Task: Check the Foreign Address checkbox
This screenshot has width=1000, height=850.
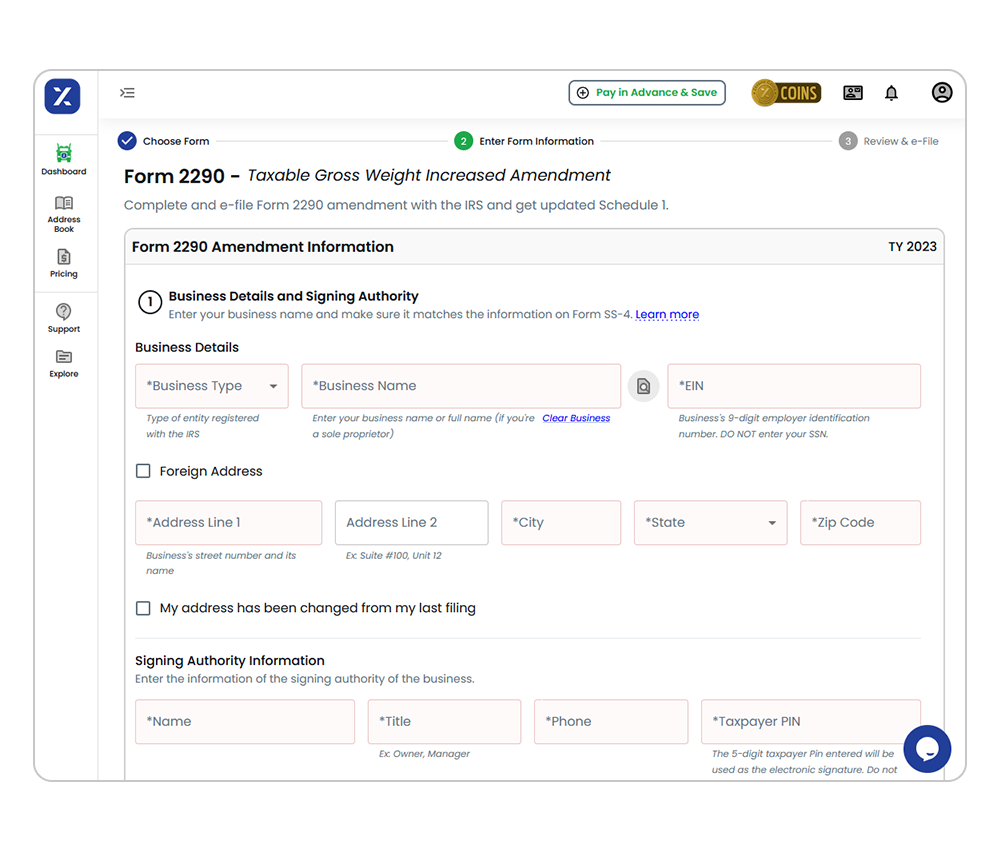Action: pyautogui.click(x=143, y=471)
